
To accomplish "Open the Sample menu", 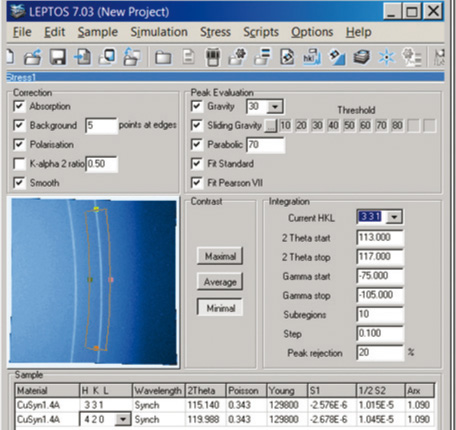I will [x=98, y=32].
